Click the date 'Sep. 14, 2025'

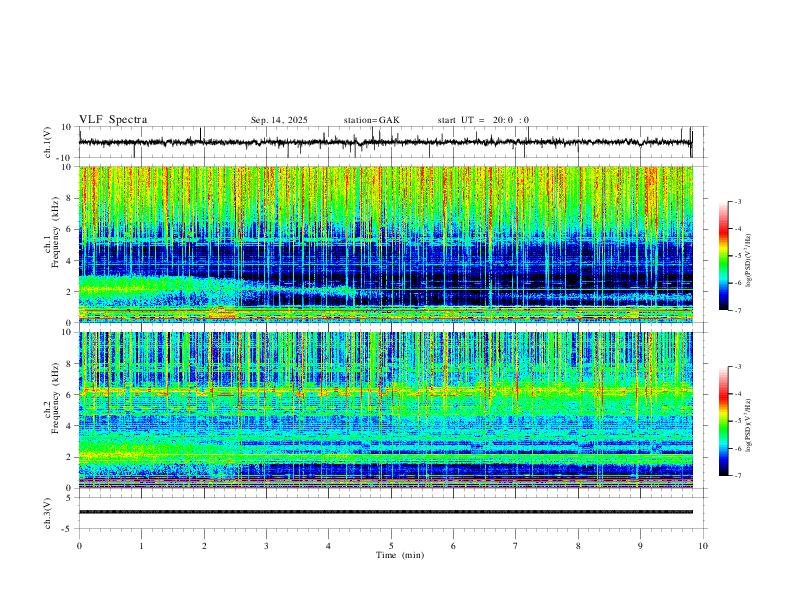click(x=279, y=120)
